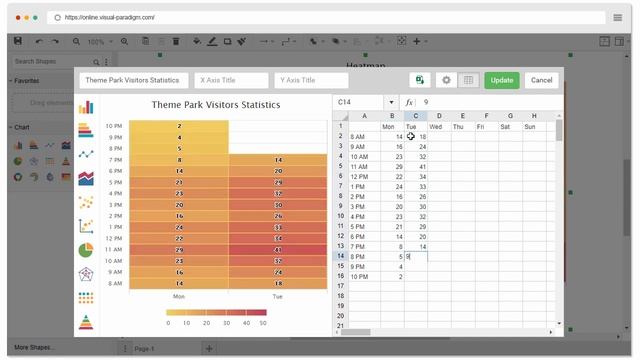Click the Update button
The height and width of the screenshot is (360, 640).
(502, 80)
